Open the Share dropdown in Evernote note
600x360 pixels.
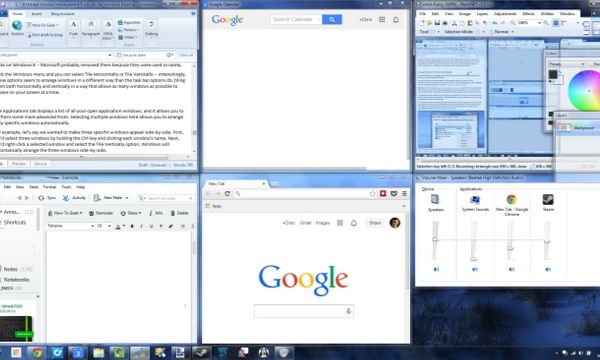point(131,213)
